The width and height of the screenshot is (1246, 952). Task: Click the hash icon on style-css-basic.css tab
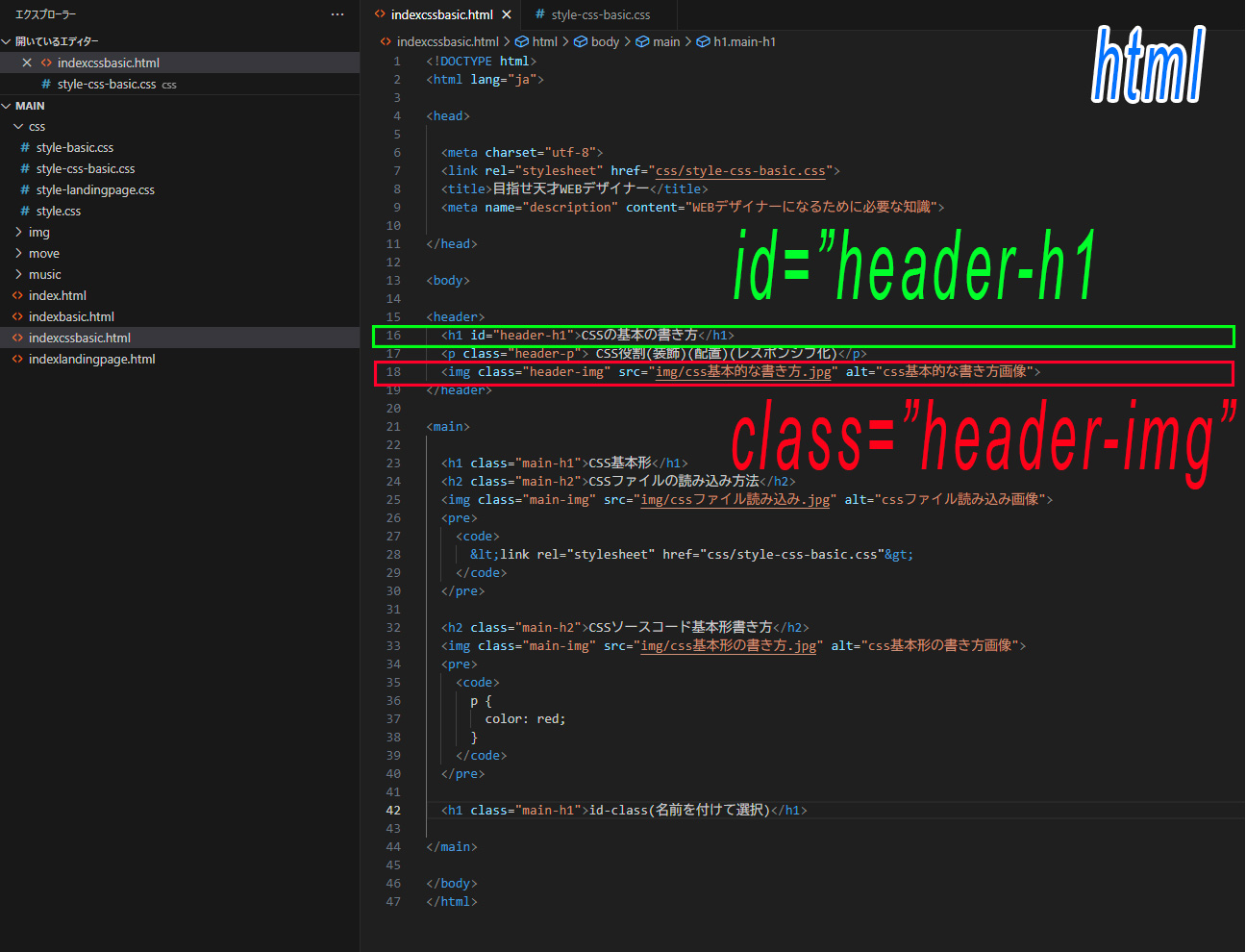pyautogui.click(x=539, y=14)
